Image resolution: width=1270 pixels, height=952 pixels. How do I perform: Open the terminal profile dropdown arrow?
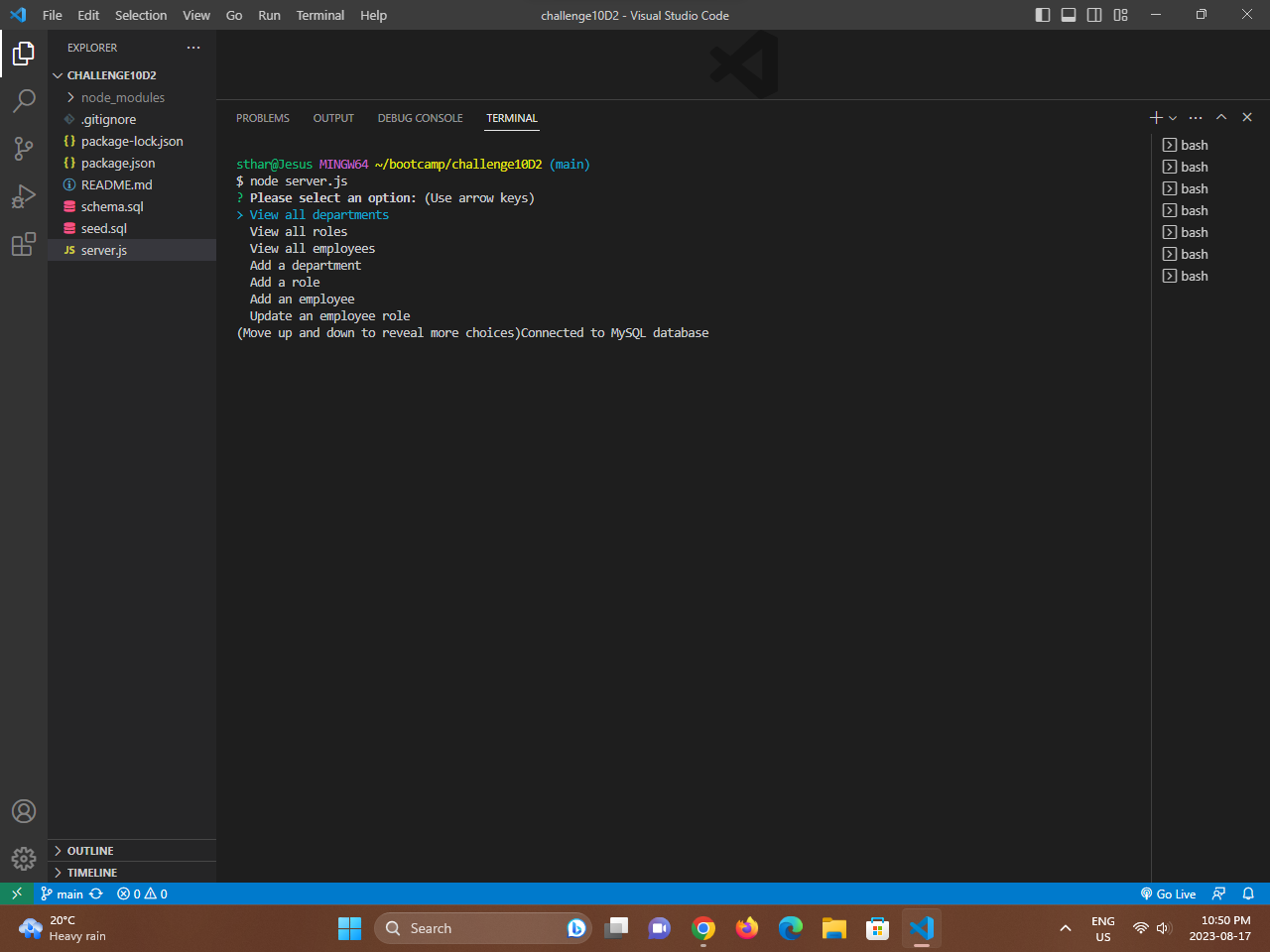pyautogui.click(x=1173, y=117)
